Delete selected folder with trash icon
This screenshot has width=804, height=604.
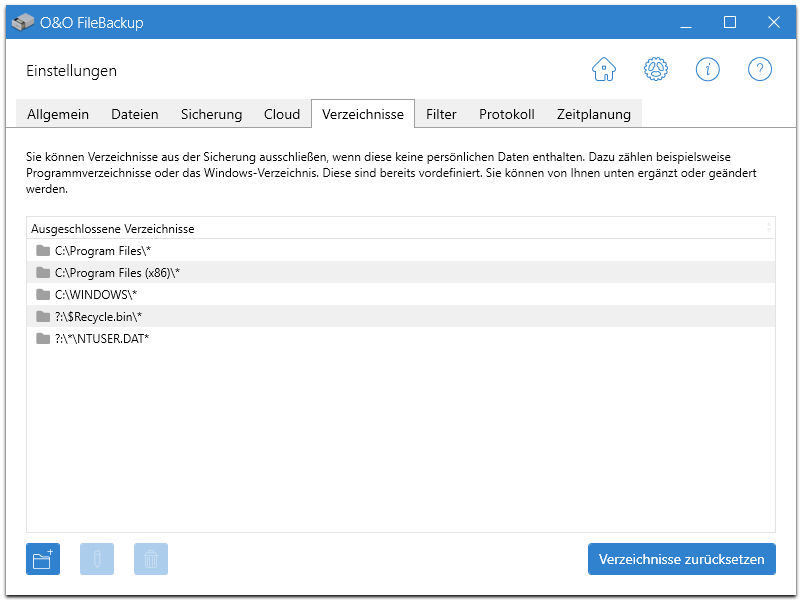point(151,559)
